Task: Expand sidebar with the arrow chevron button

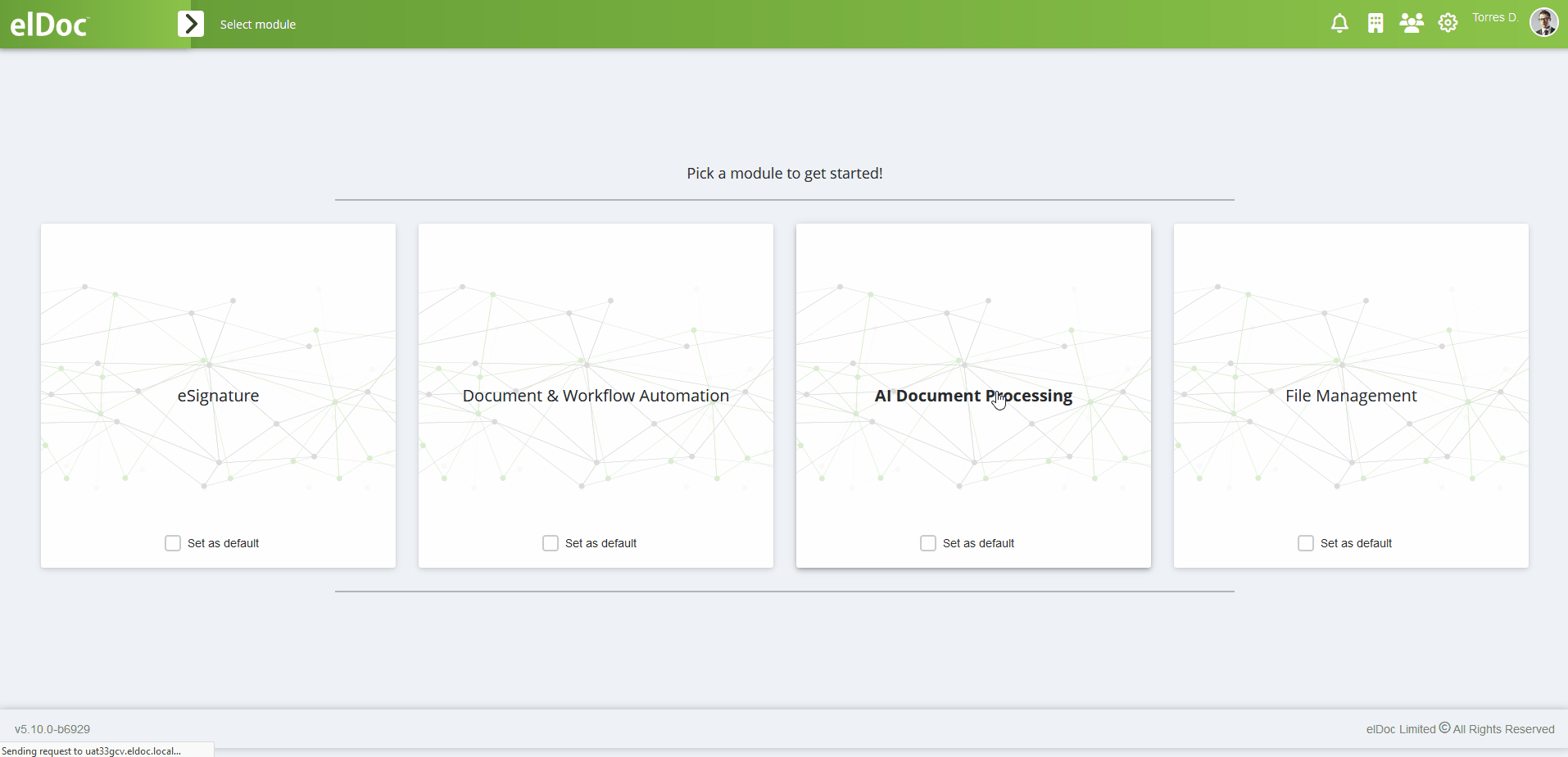Action: 191,24
